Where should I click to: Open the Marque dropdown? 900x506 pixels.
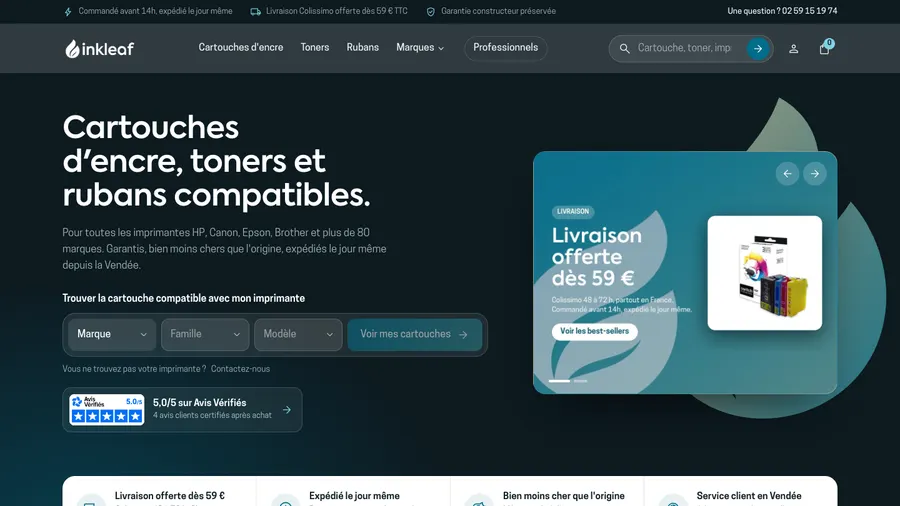coord(112,334)
